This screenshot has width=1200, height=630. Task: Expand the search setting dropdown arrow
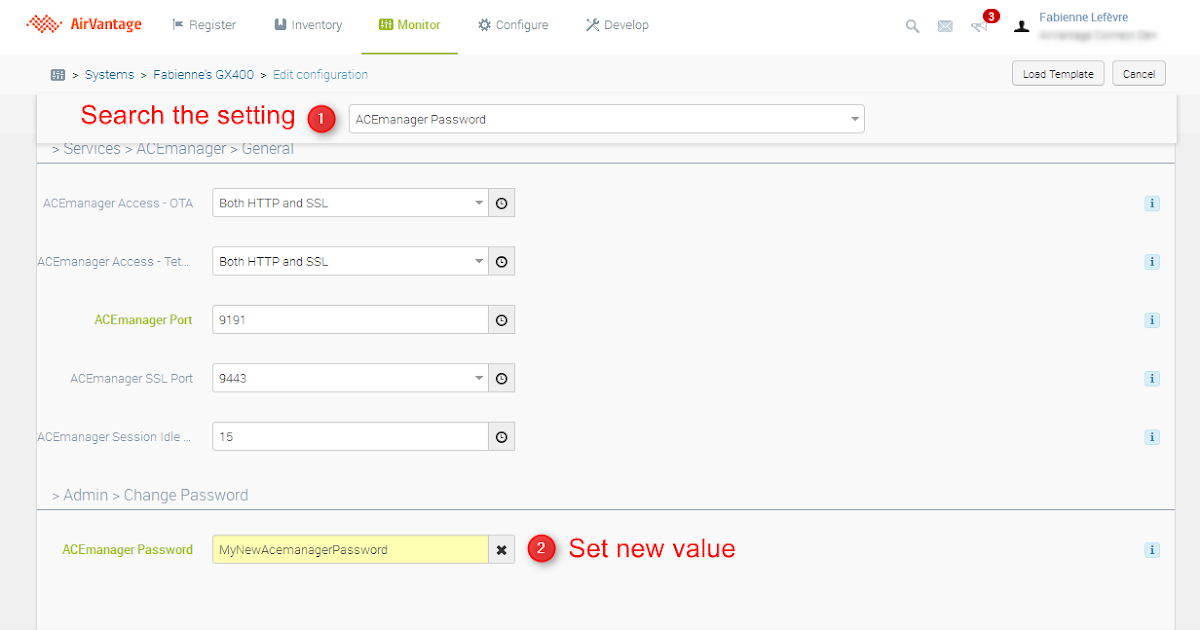(x=855, y=119)
